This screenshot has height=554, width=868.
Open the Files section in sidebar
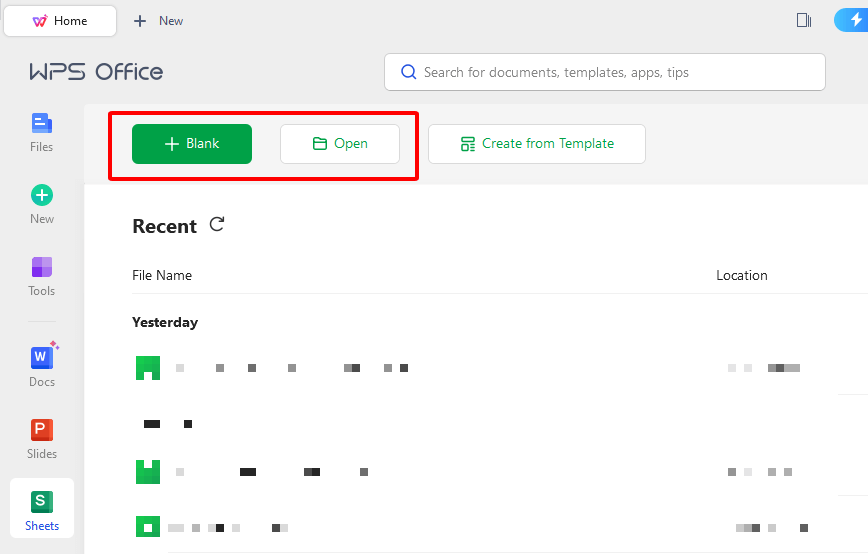coord(42,133)
